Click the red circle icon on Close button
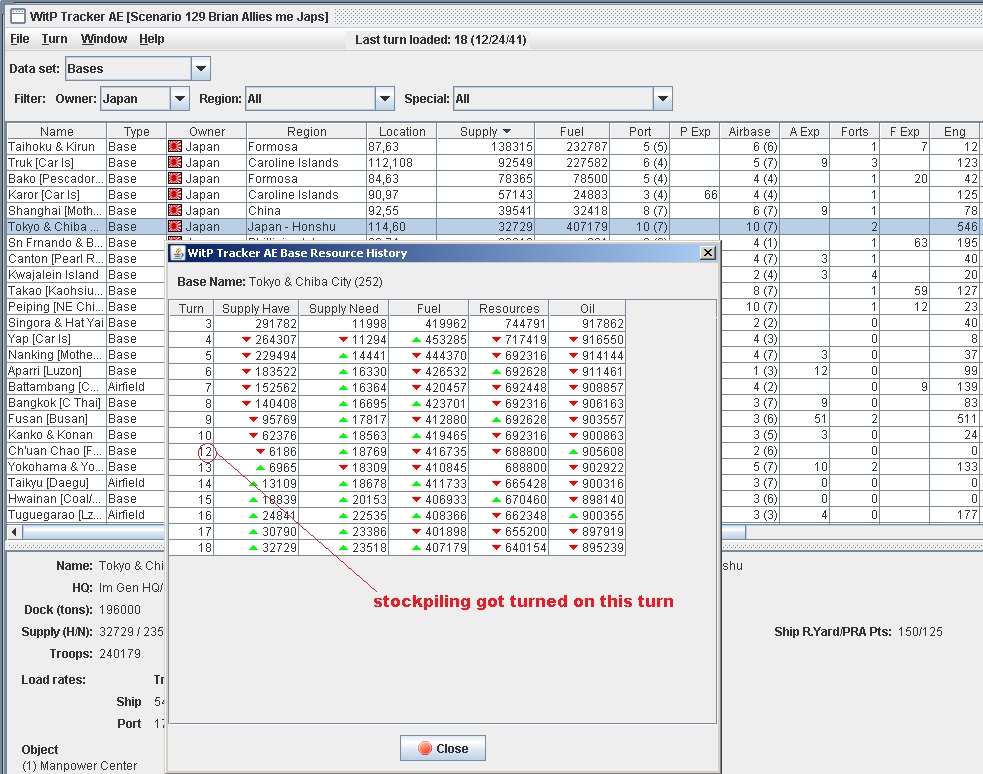Image resolution: width=983 pixels, height=774 pixels. pyautogui.click(x=425, y=748)
